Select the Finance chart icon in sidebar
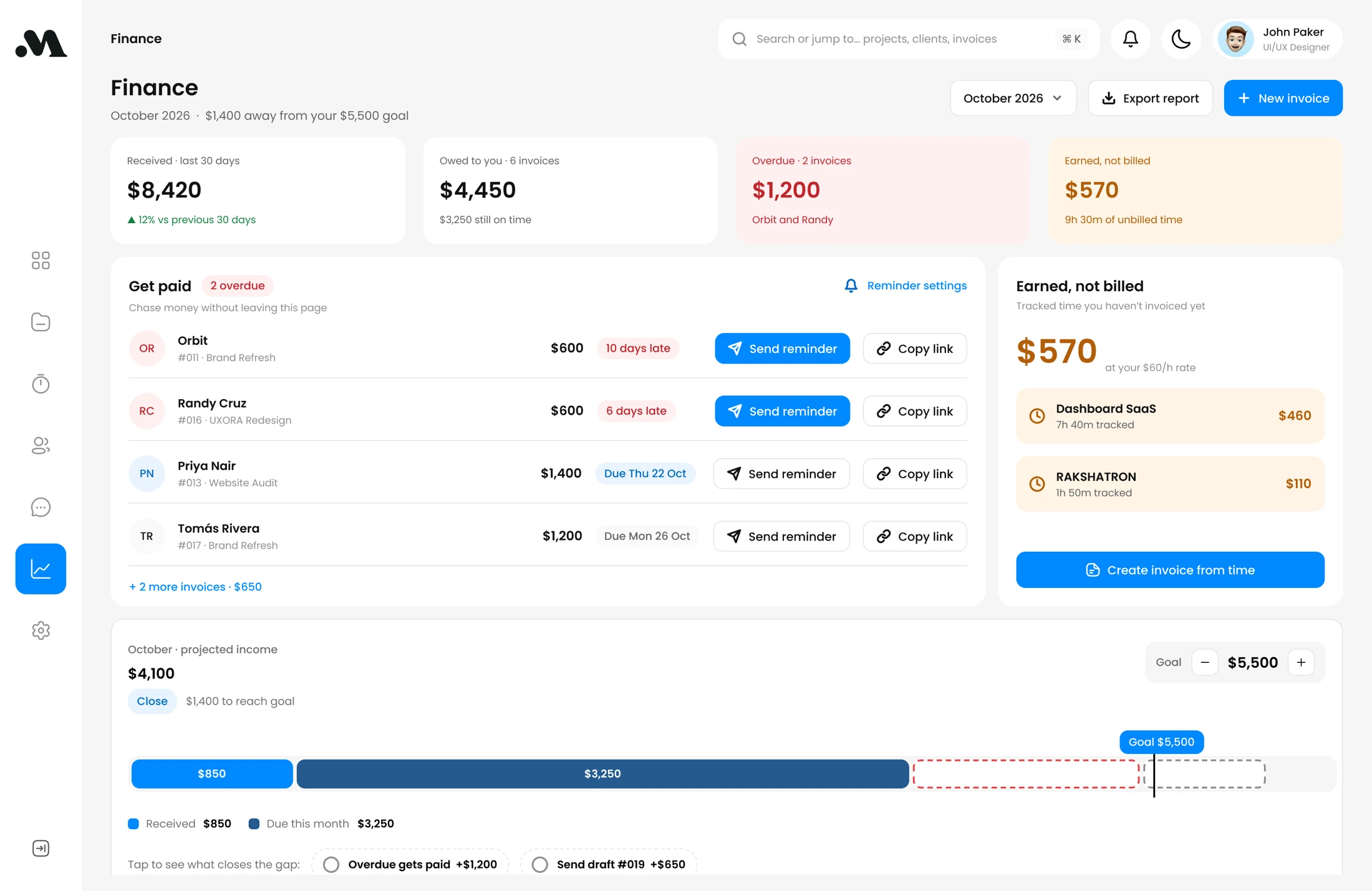The height and width of the screenshot is (891, 1372). [x=41, y=569]
